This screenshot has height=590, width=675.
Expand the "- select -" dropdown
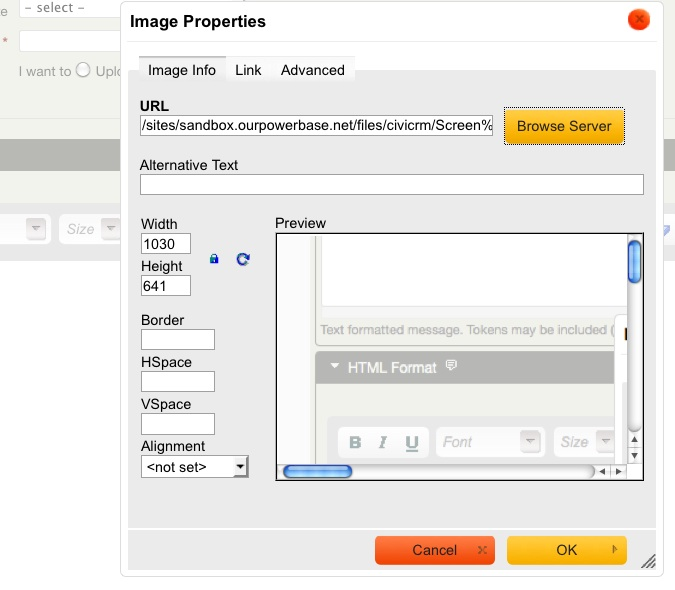[66, 8]
